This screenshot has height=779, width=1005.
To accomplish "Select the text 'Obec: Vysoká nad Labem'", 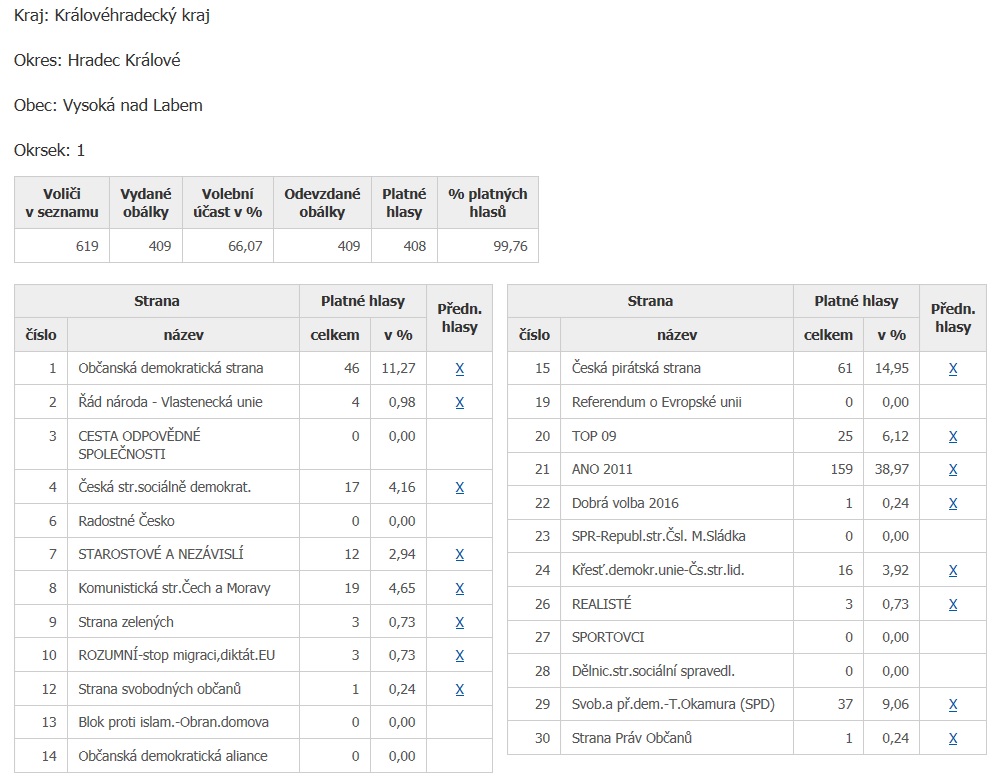I will (108, 105).
